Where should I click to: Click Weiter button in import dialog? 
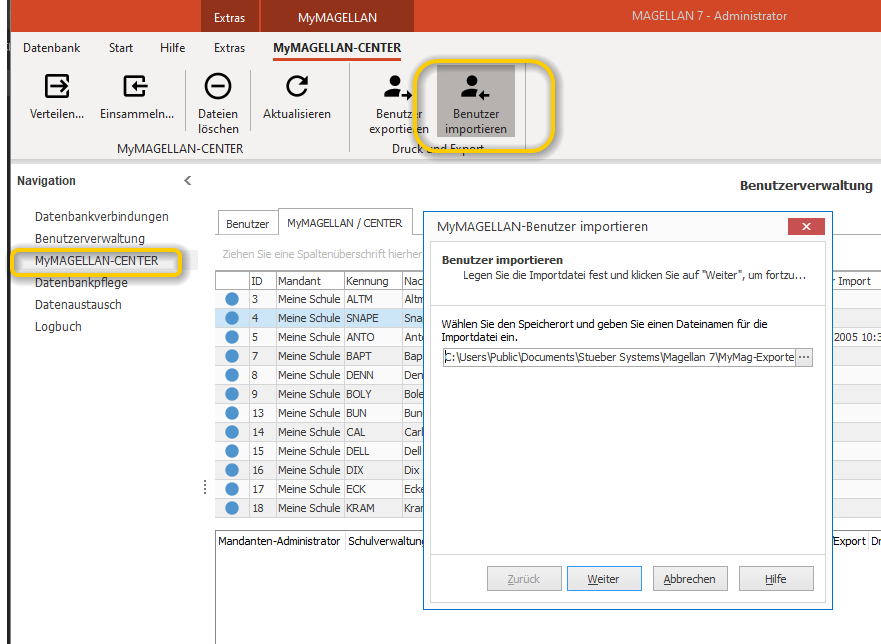tap(604, 579)
